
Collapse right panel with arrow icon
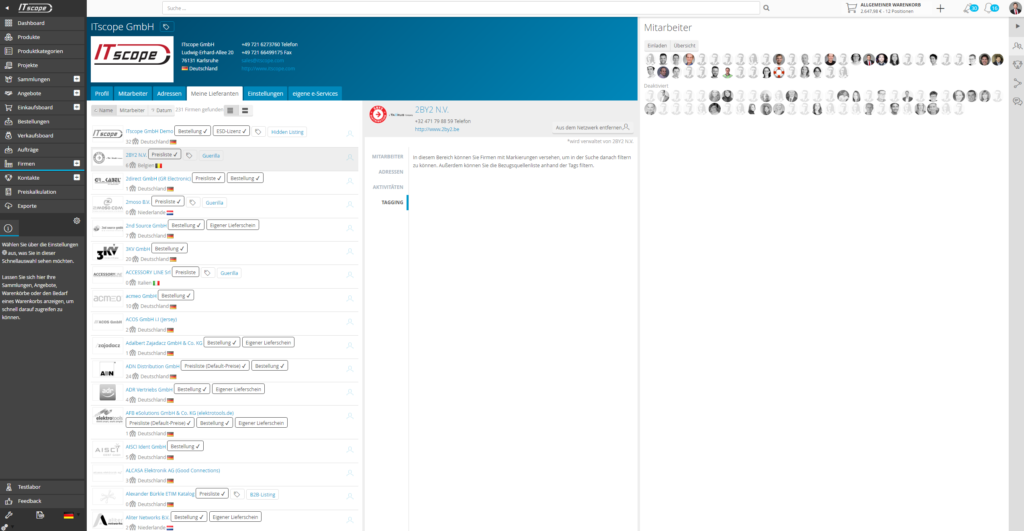(1017, 27)
